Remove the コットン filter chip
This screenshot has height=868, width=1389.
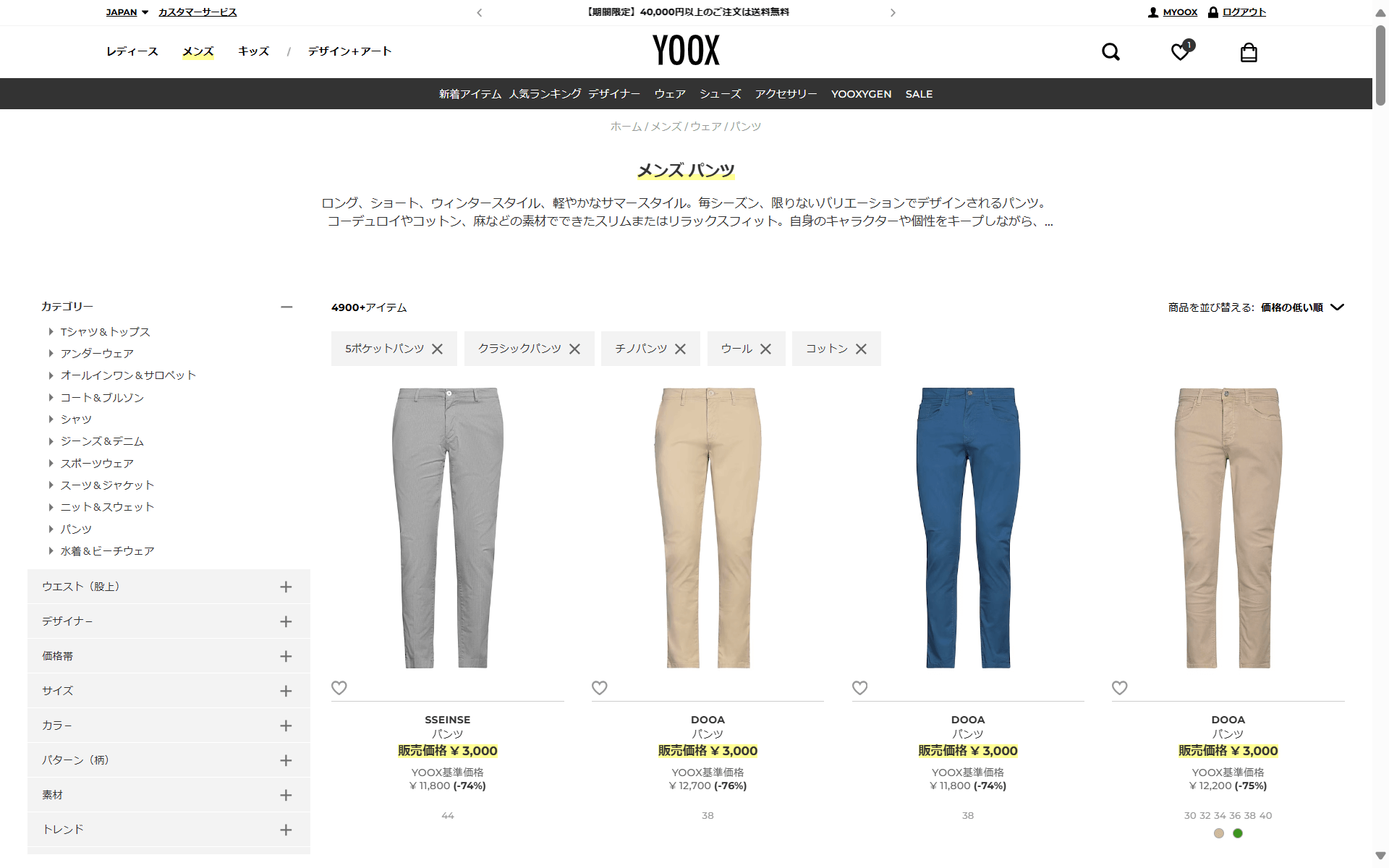click(861, 349)
